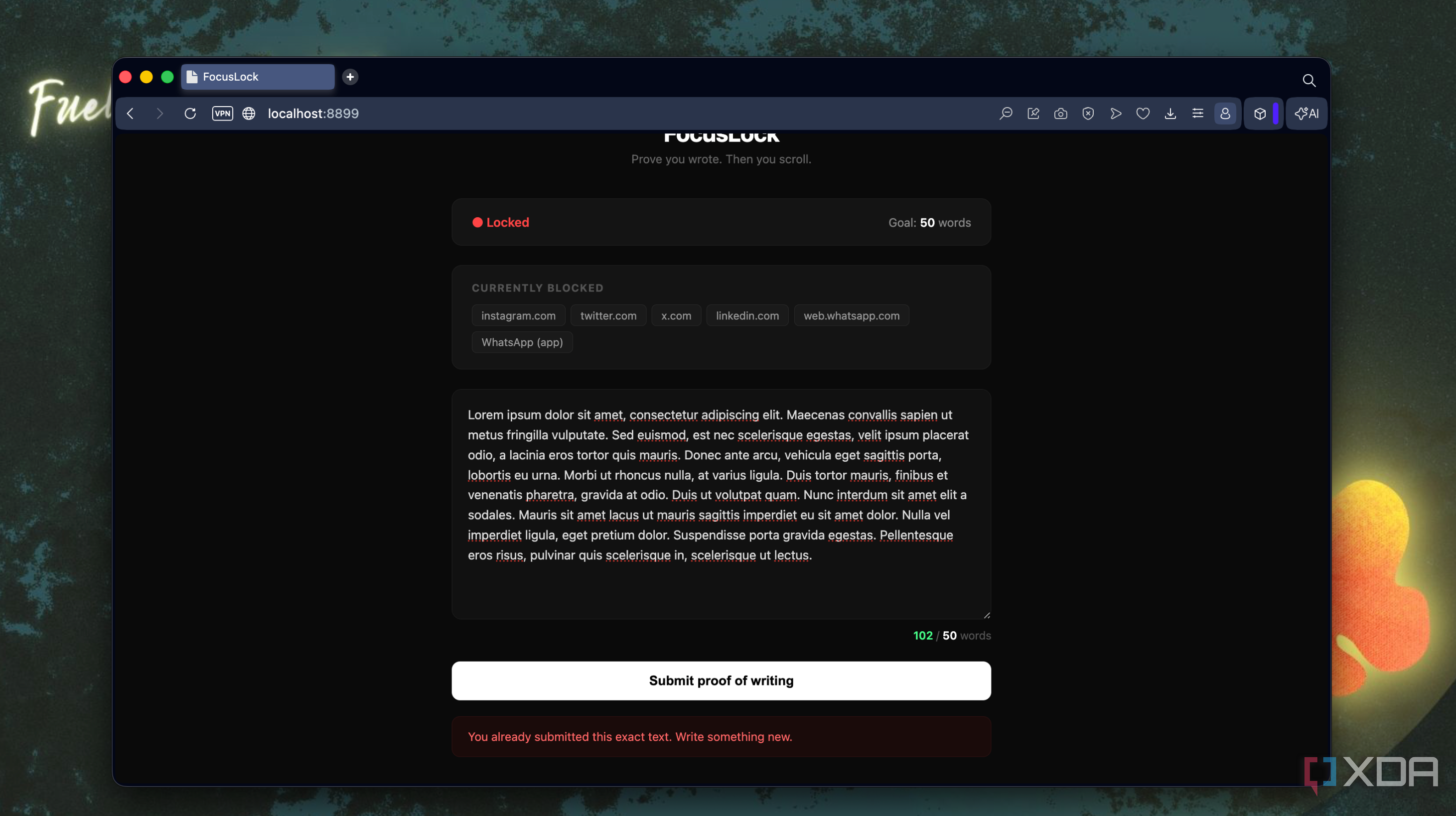Click the already submitted error message

[x=721, y=736]
